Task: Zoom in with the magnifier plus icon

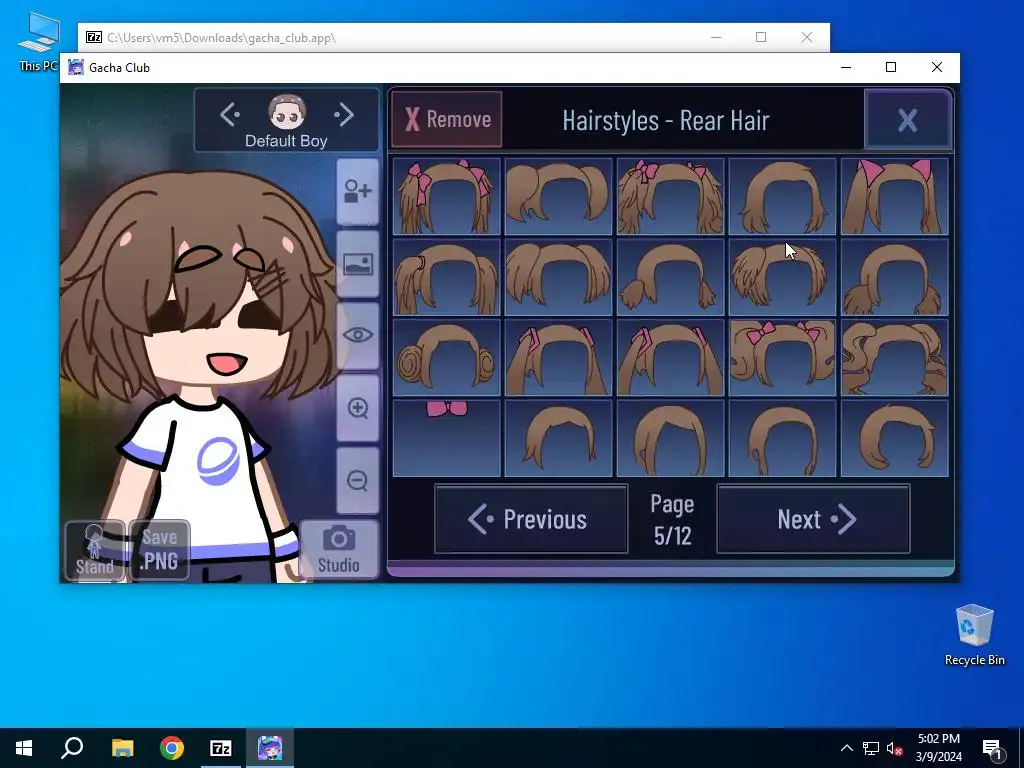Action: coord(358,408)
